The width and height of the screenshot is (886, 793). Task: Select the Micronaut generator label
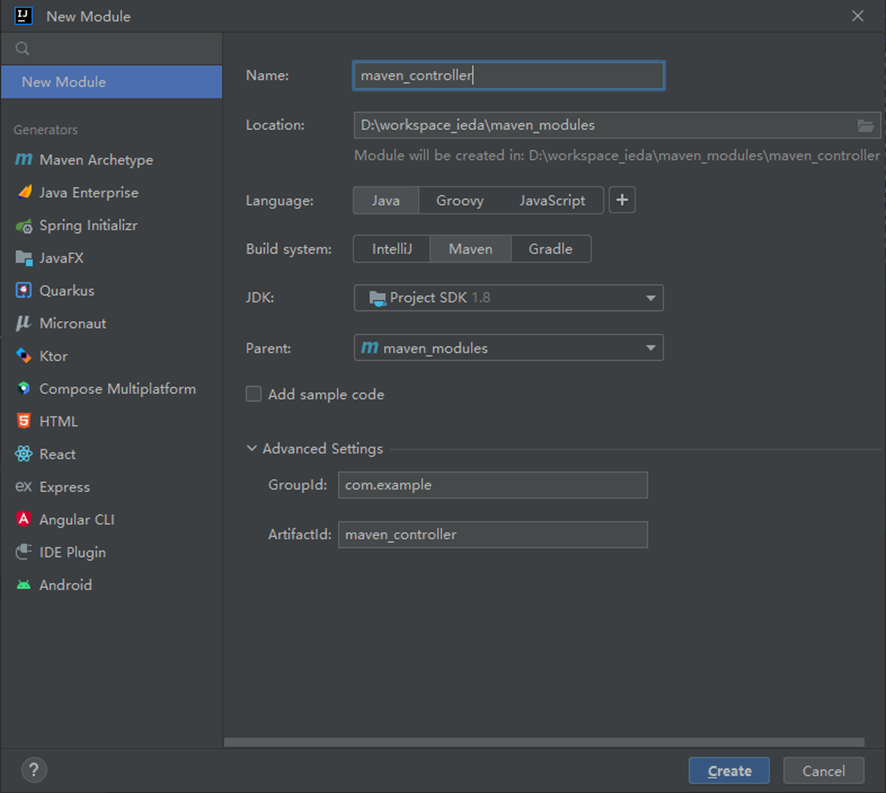pyautogui.click(x=73, y=323)
